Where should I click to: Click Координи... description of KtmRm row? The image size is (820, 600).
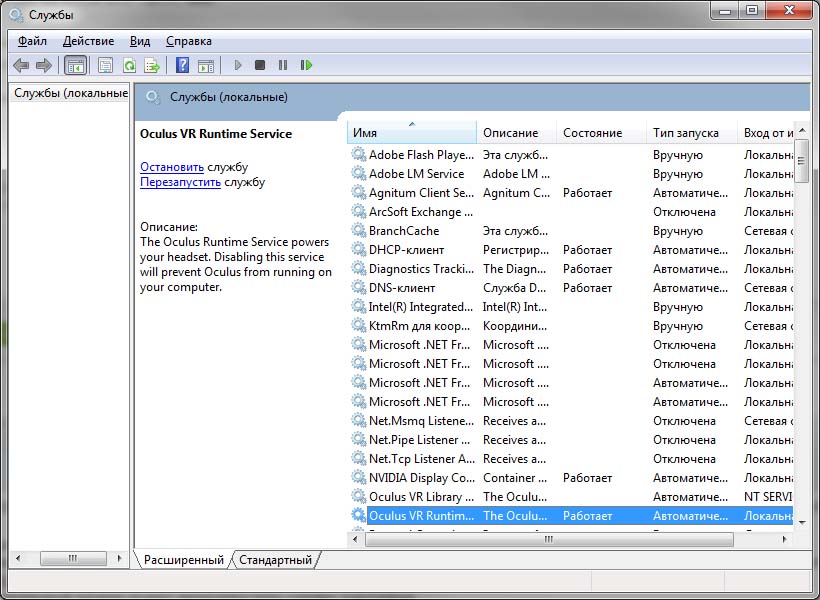pyautogui.click(x=515, y=326)
